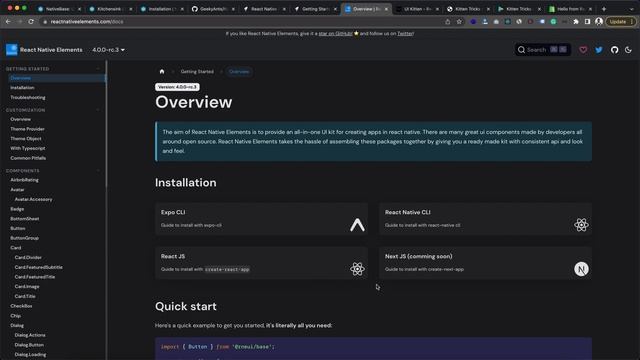Select Card.FeaturedSubtitle in the sidebar
640x360 pixels.
point(39,267)
